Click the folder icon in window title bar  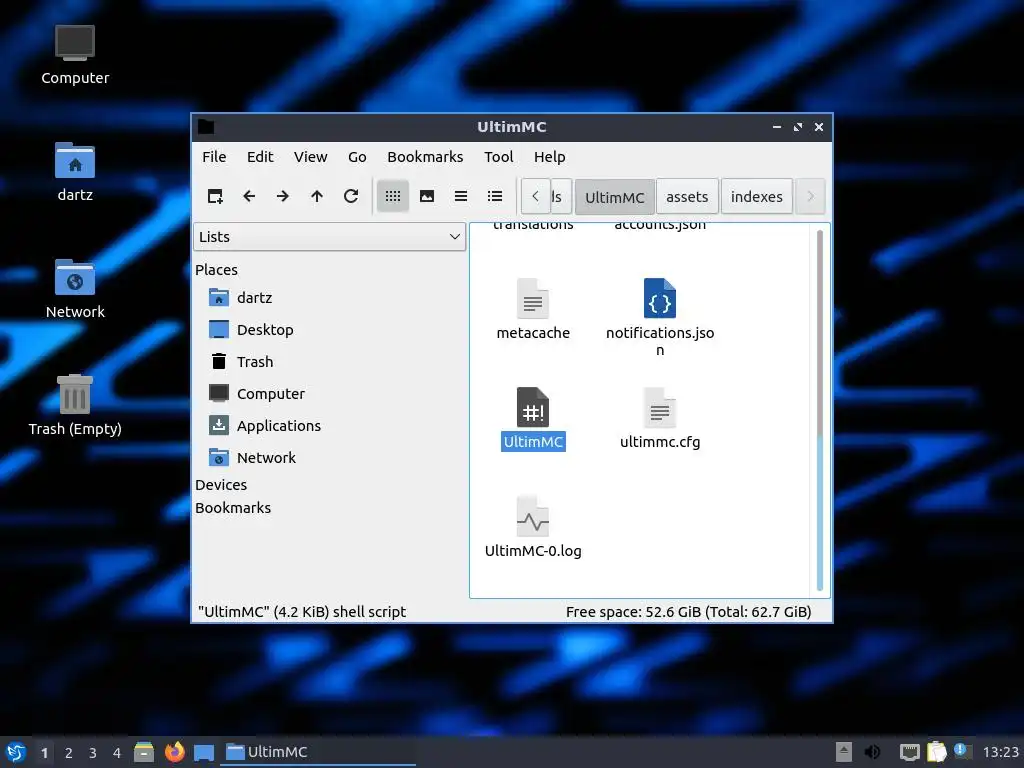pyautogui.click(x=206, y=127)
